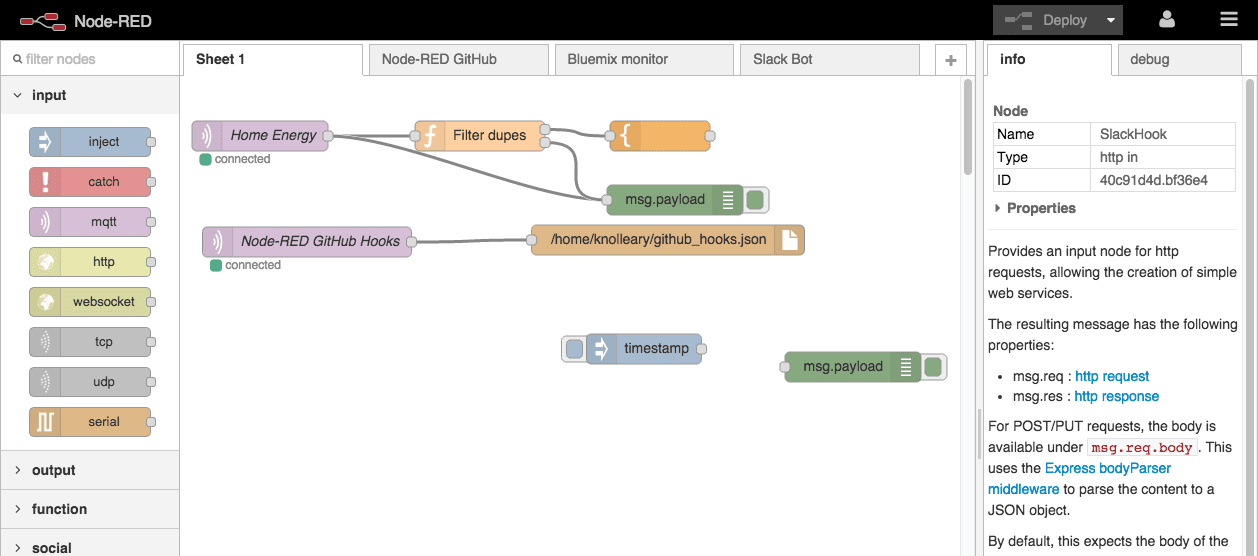Screen dimensions: 1258x556
Task: Select the Home Energy mqtt node
Action: click(260, 135)
